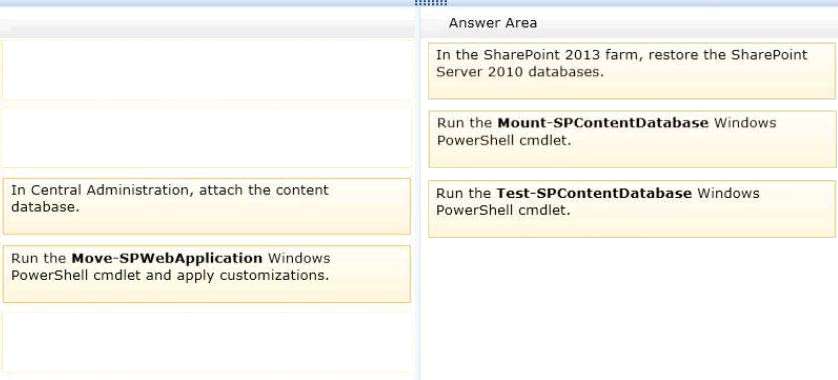This screenshot has width=838, height=380.
Task: Select the Central Administration attach content database box
Action: pos(206,206)
